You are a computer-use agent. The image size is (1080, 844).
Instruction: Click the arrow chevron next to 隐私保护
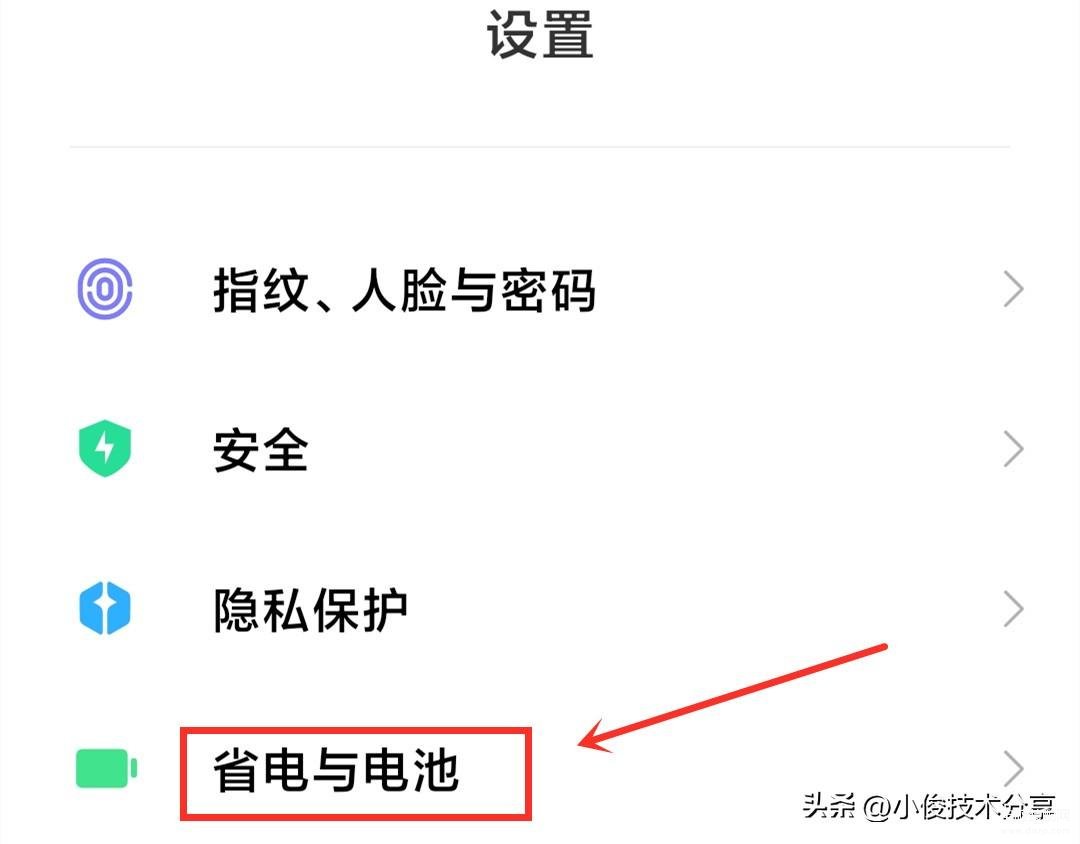point(1013,609)
